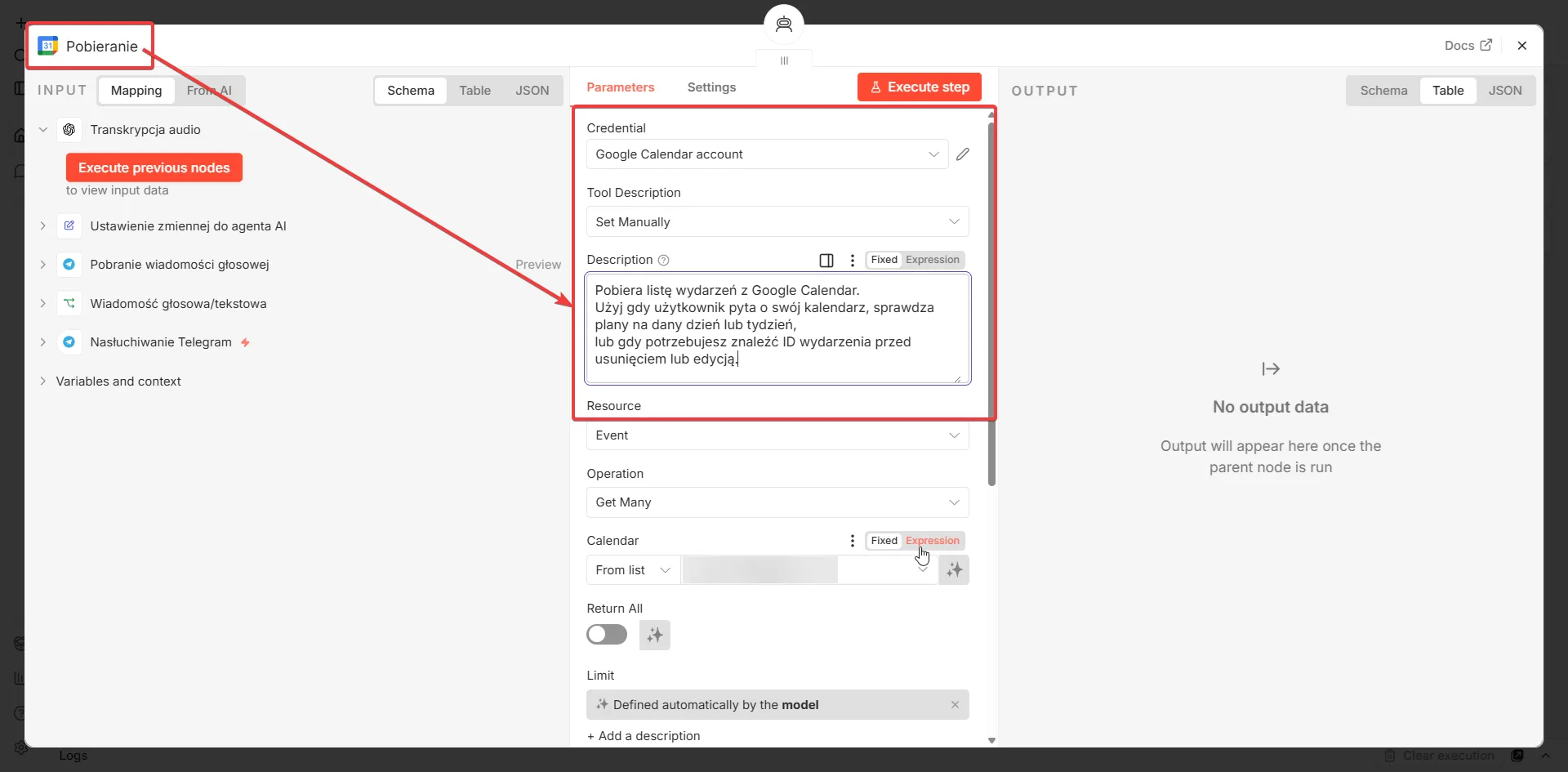The height and width of the screenshot is (772, 1568).
Task: Toggle the Return All switch
Action: (607, 635)
